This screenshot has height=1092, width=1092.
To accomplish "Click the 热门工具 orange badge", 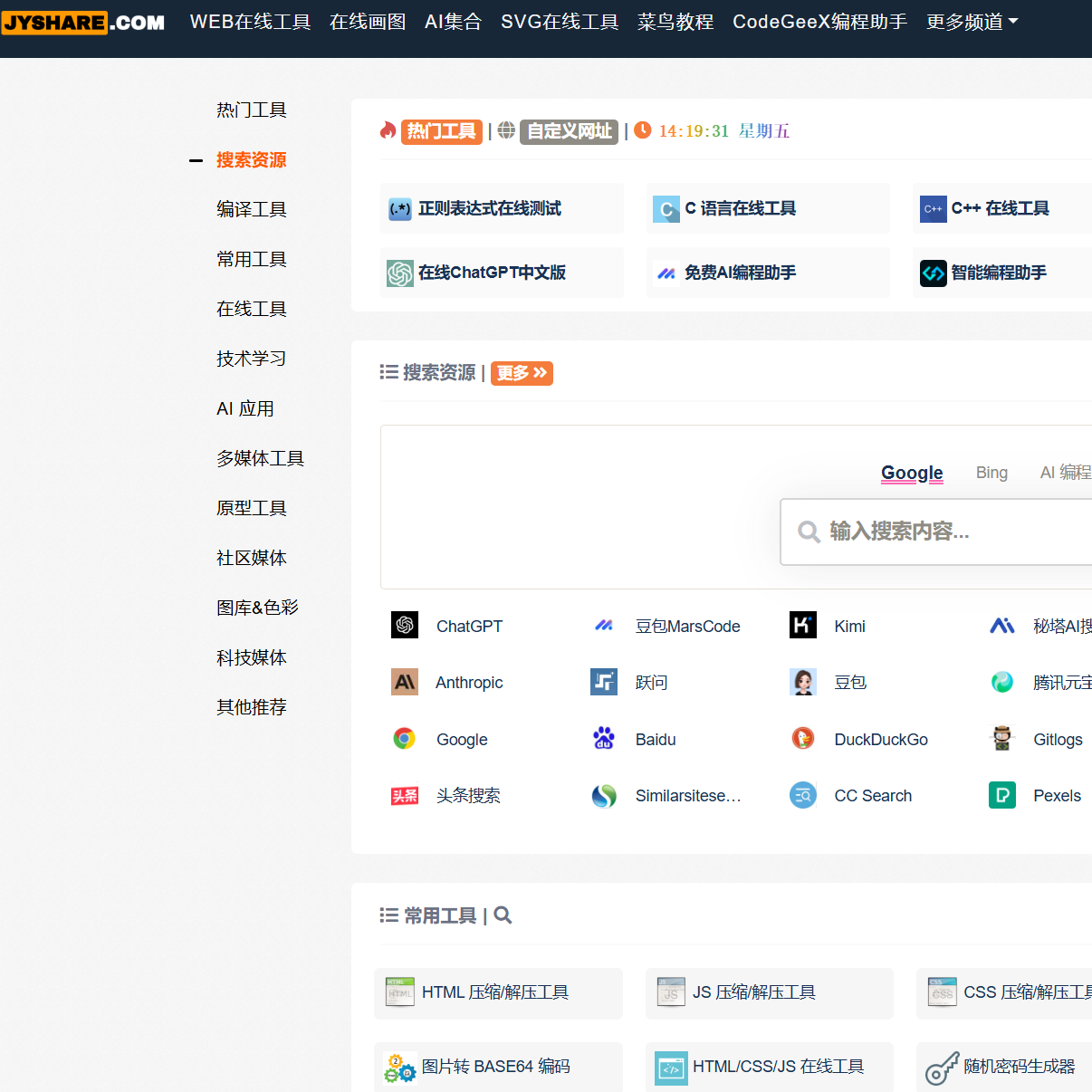I will (x=441, y=131).
